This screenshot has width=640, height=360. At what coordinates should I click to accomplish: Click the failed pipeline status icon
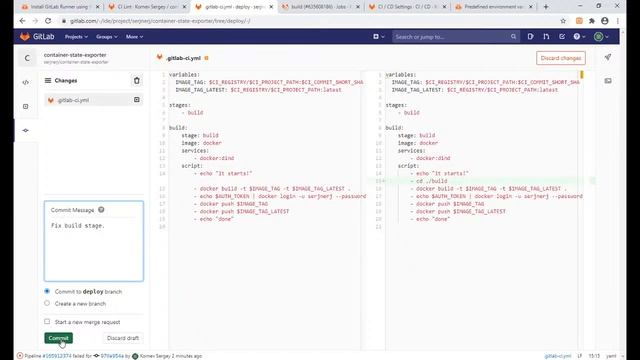click(20, 356)
